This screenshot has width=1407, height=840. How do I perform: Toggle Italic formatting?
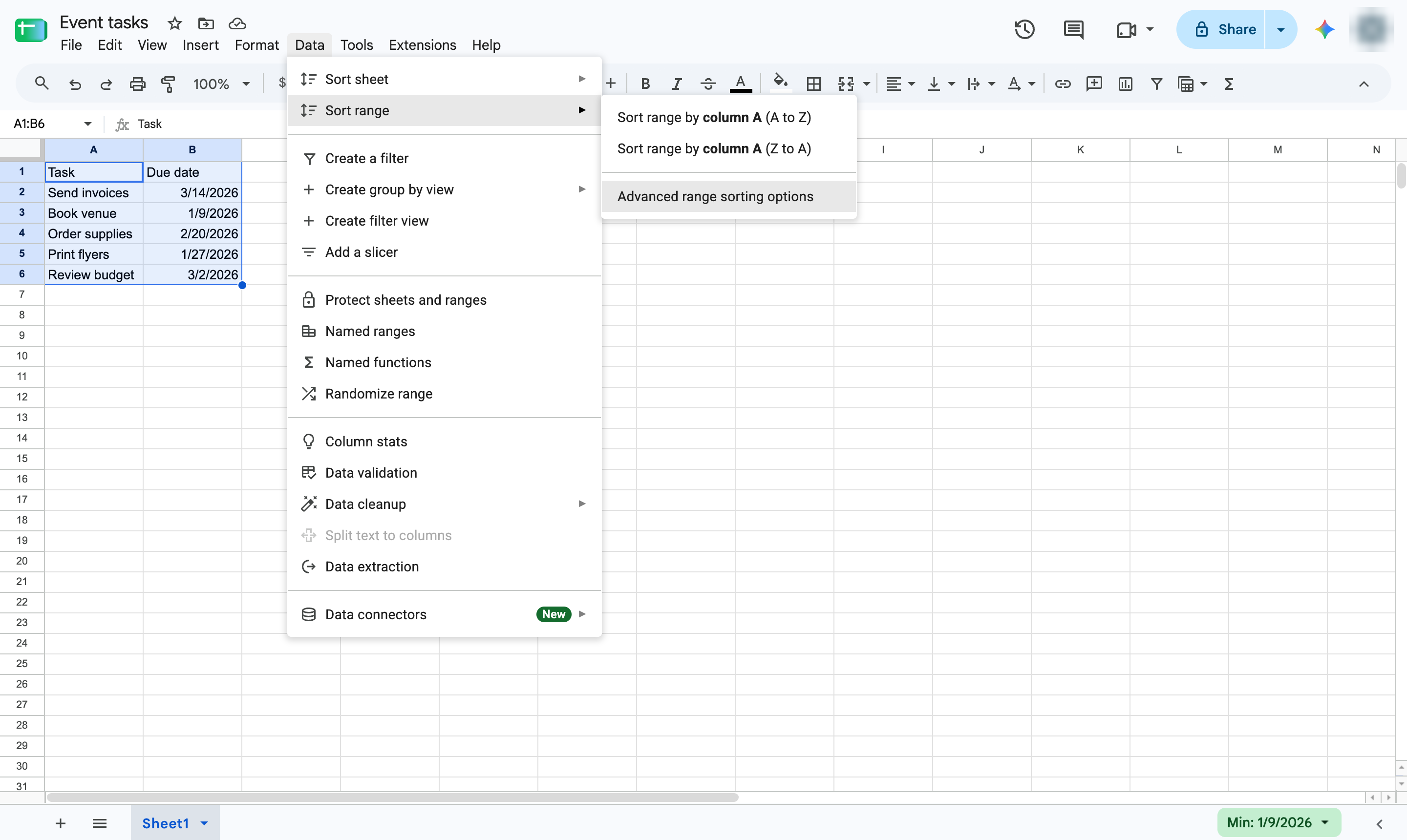677,84
